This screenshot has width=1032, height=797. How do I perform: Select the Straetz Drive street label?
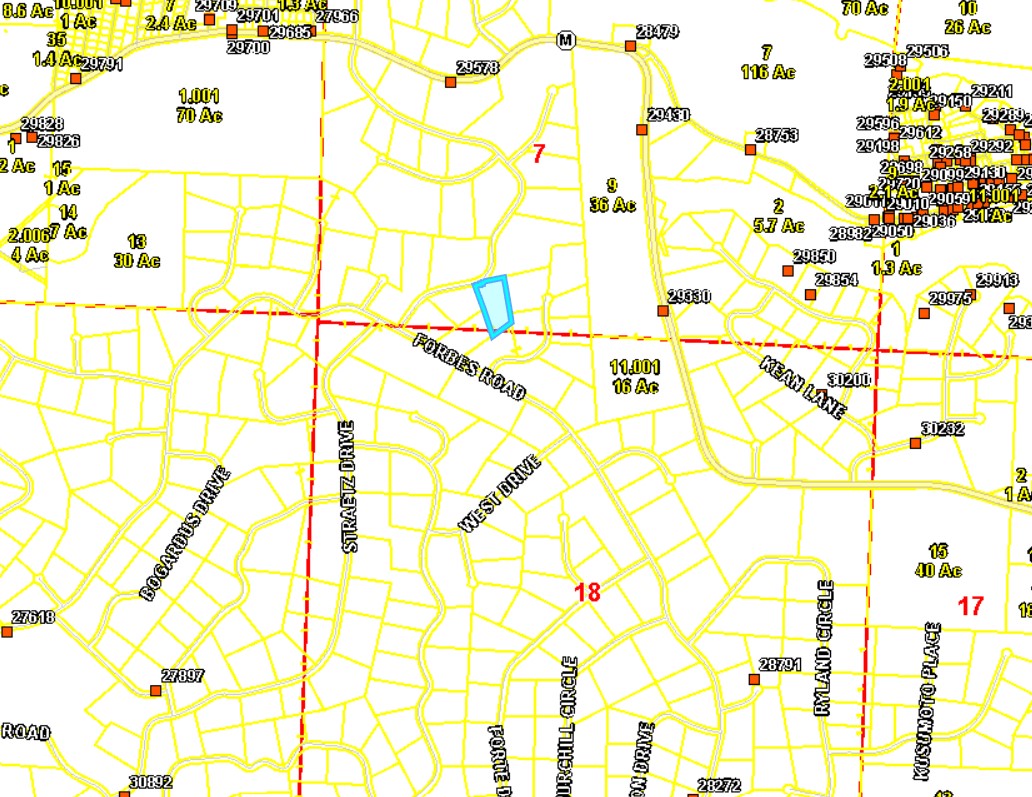point(348,487)
